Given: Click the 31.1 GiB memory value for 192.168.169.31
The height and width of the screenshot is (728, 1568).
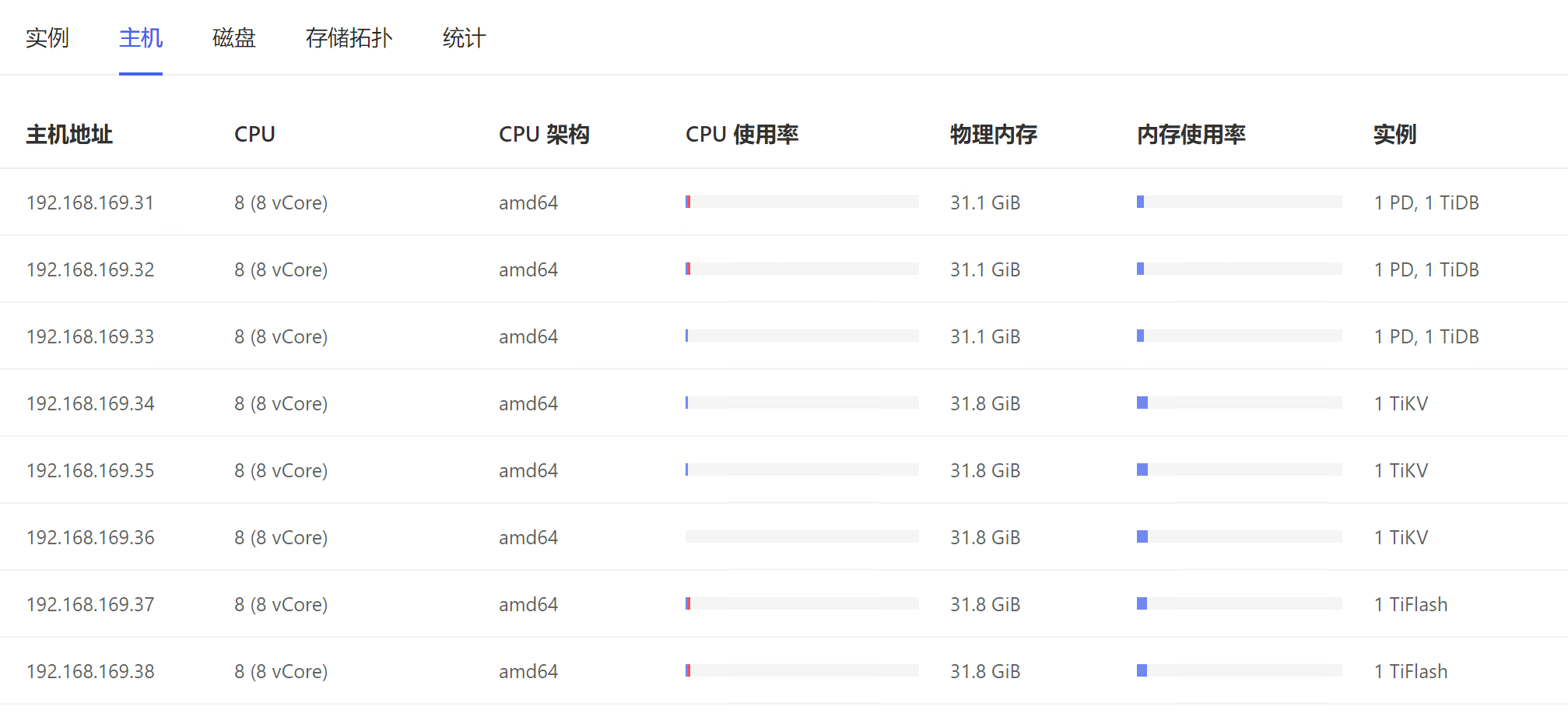Looking at the screenshot, I should tap(985, 202).
